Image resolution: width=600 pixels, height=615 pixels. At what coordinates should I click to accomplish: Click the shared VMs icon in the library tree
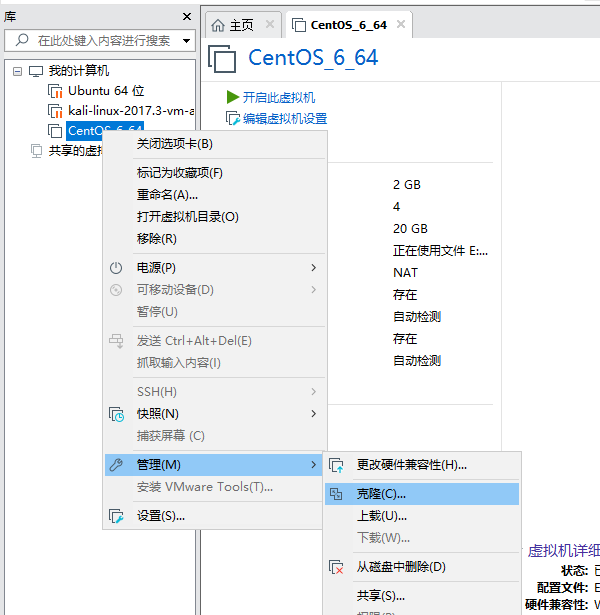[x=36, y=151]
